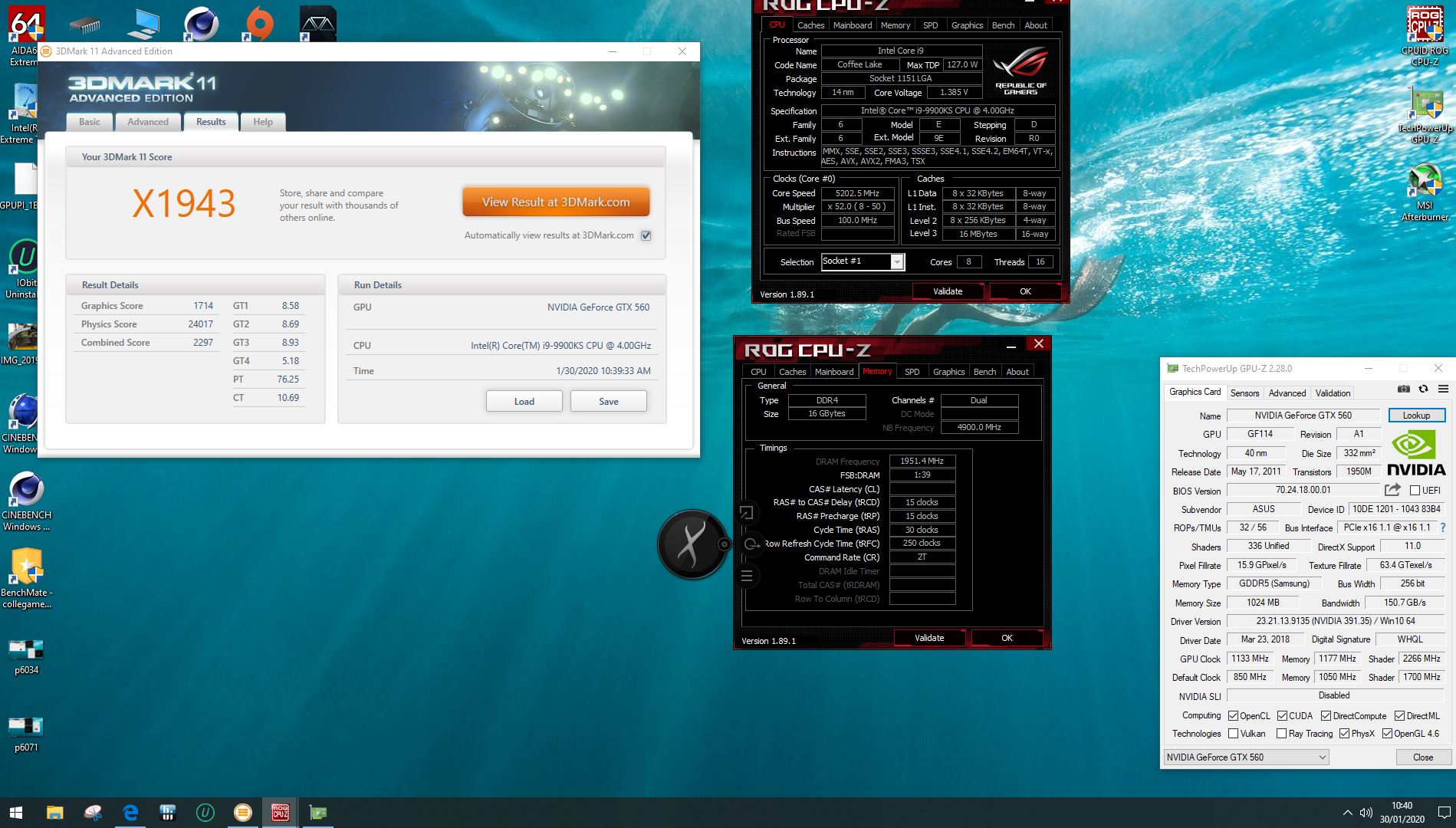The image size is (1456, 828).
Task: Toggle the CUDA checkbox
Action: click(1282, 716)
